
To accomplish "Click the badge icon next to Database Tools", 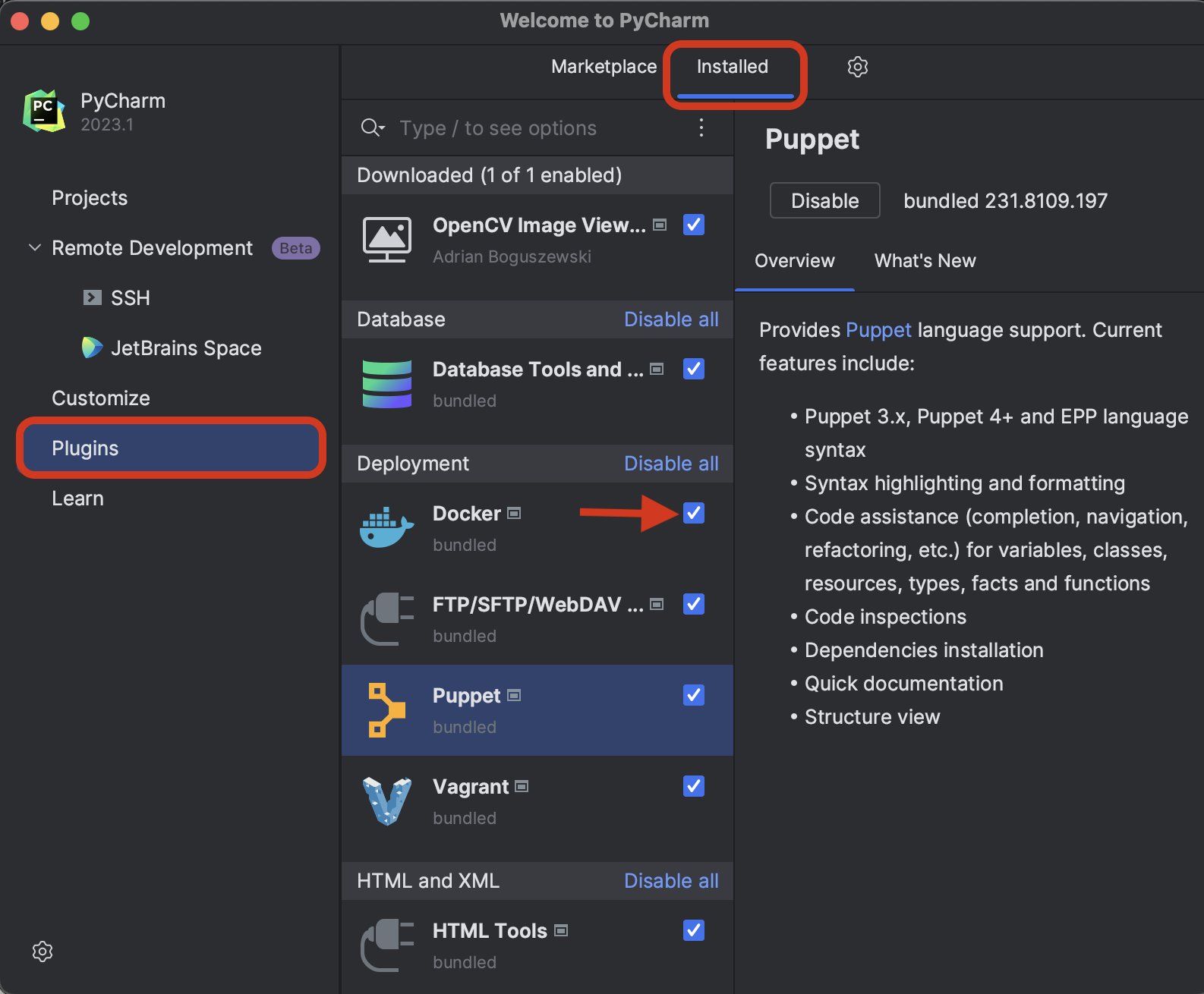I will pyautogui.click(x=657, y=369).
